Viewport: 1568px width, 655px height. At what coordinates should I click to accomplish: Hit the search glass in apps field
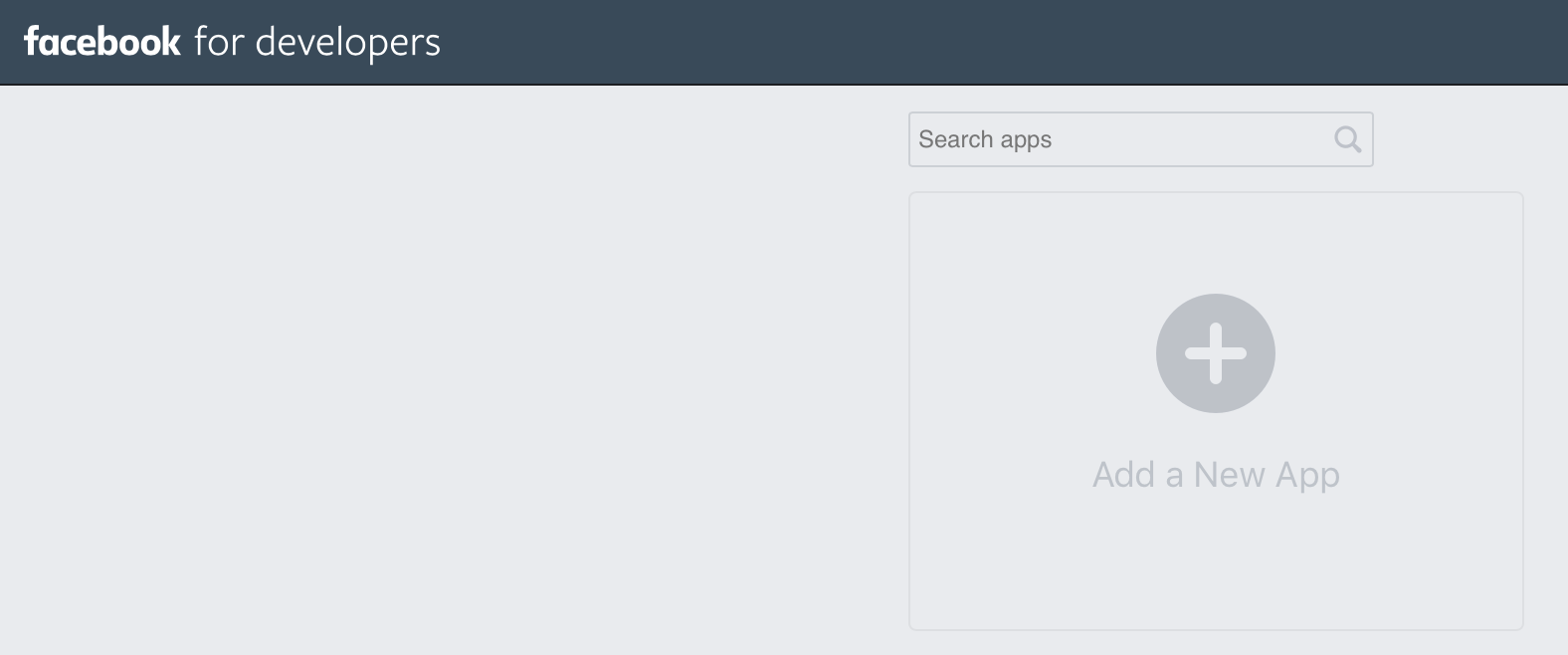coord(1347,139)
